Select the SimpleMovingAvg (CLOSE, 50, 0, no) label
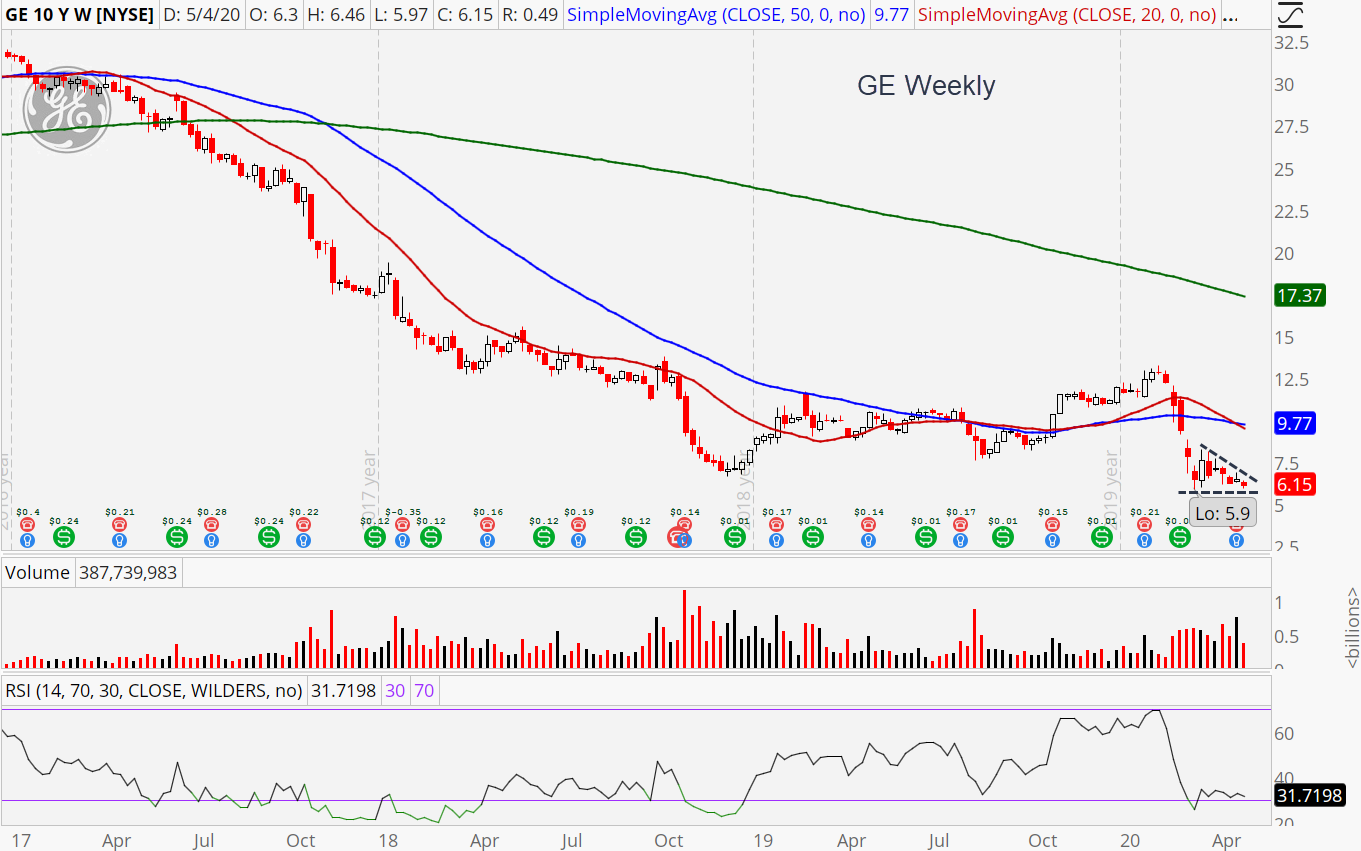The height and width of the screenshot is (851, 1361). tap(715, 15)
